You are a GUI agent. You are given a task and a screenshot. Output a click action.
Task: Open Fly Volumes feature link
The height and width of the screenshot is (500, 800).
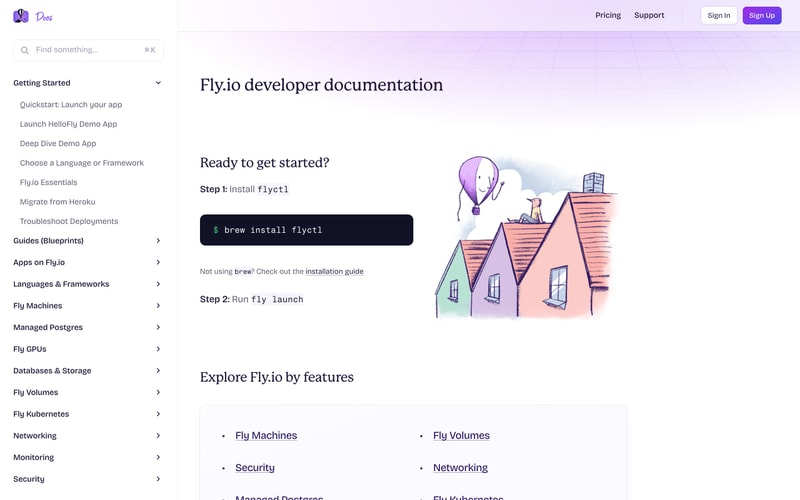pos(461,435)
